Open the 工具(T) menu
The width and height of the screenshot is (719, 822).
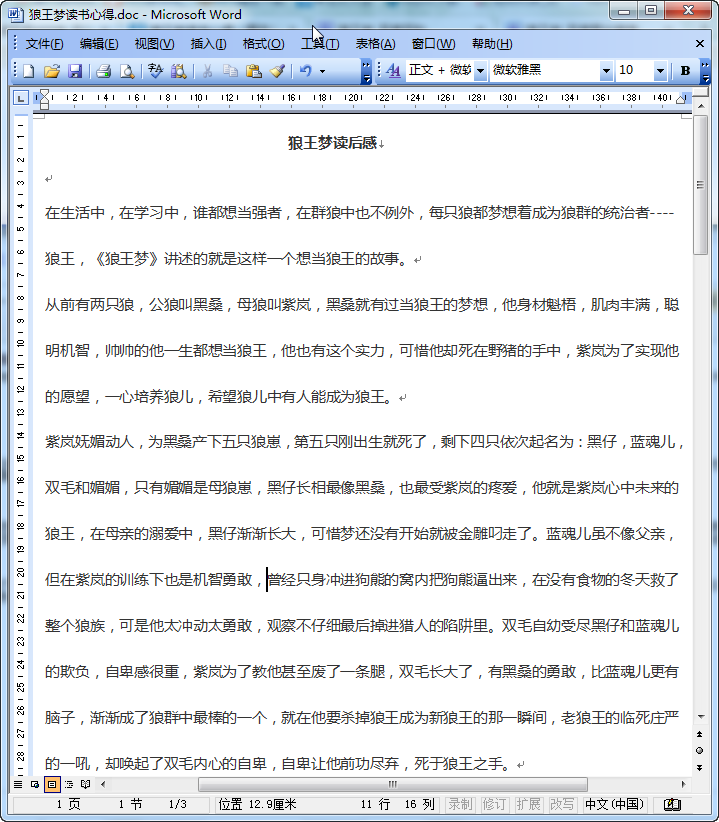(320, 44)
